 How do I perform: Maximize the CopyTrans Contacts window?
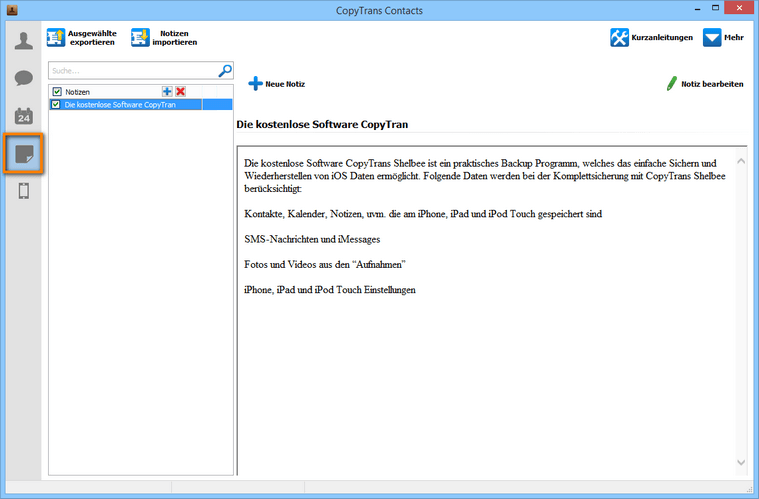tap(715, 8)
